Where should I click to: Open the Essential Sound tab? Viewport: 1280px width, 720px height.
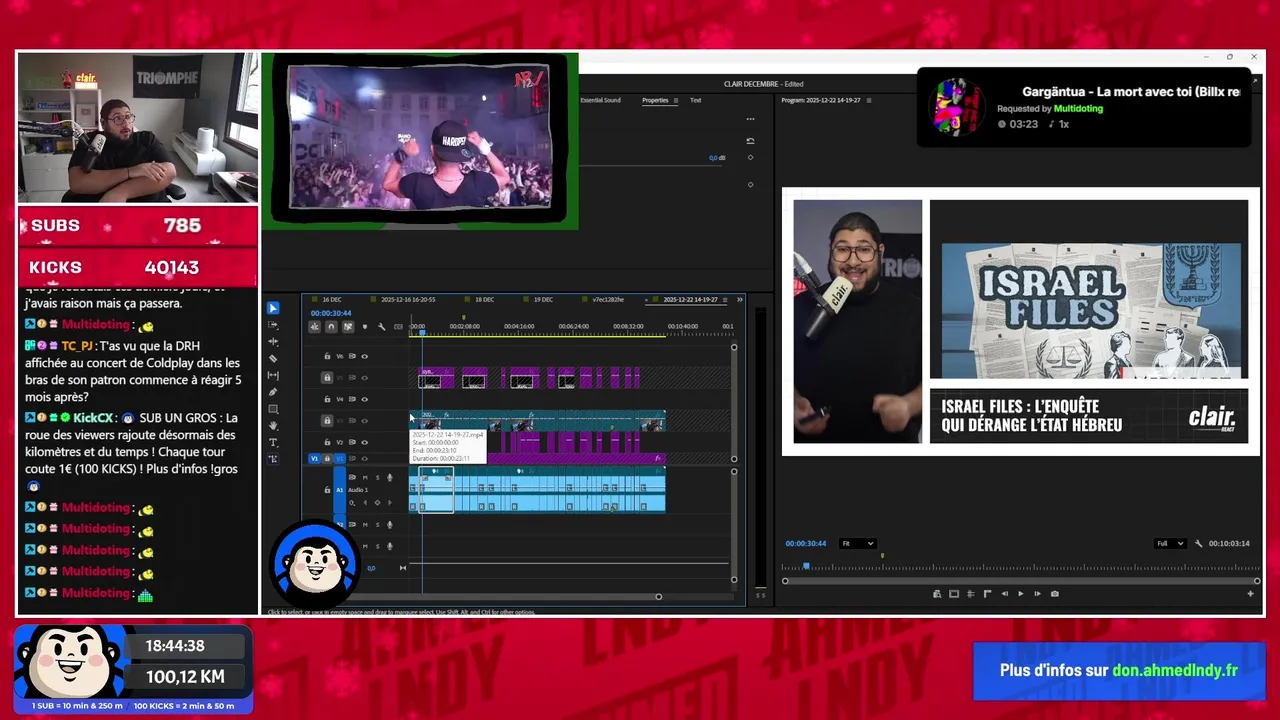[600, 100]
